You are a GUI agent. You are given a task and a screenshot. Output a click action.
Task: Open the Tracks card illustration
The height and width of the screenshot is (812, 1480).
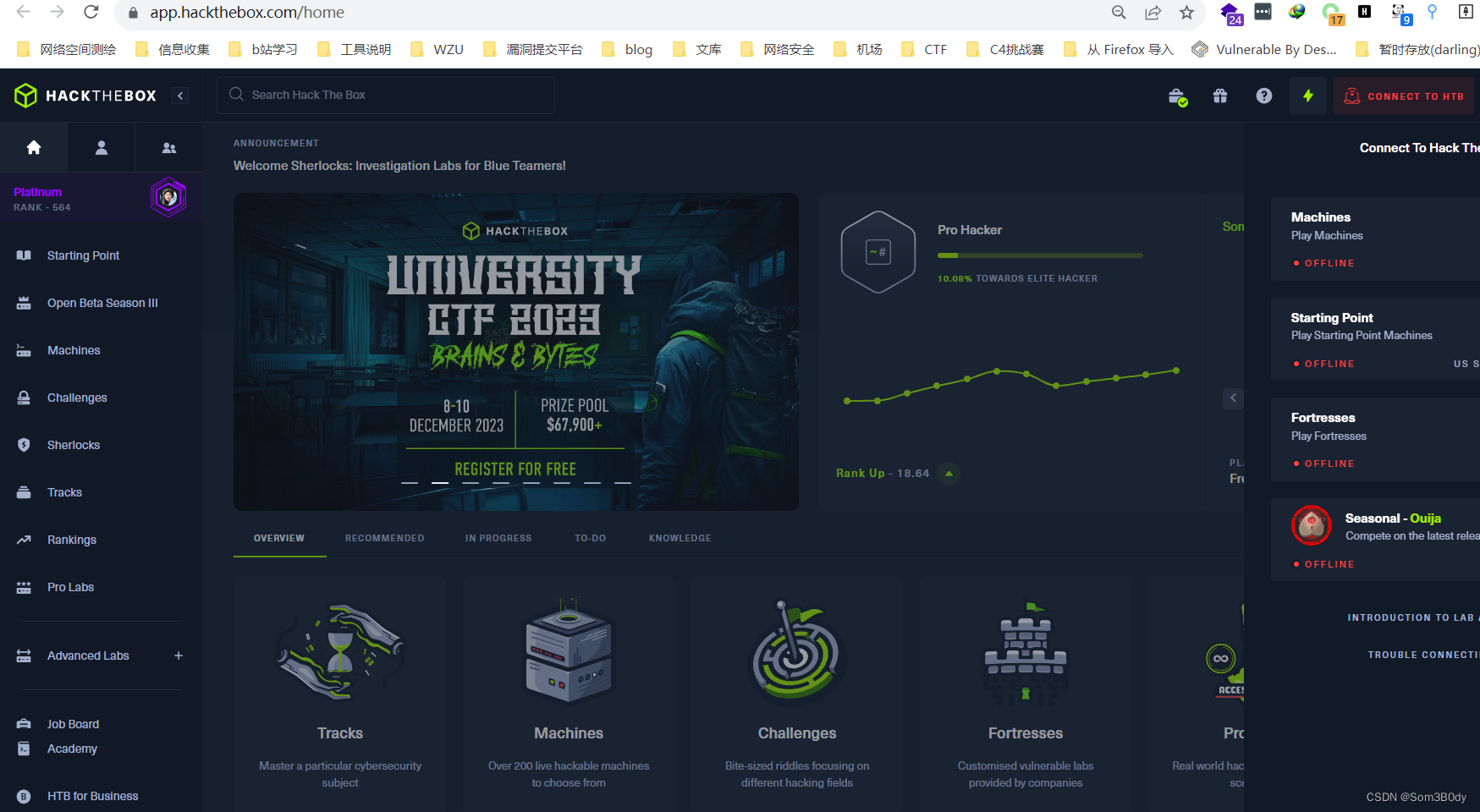pyautogui.click(x=340, y=652)
